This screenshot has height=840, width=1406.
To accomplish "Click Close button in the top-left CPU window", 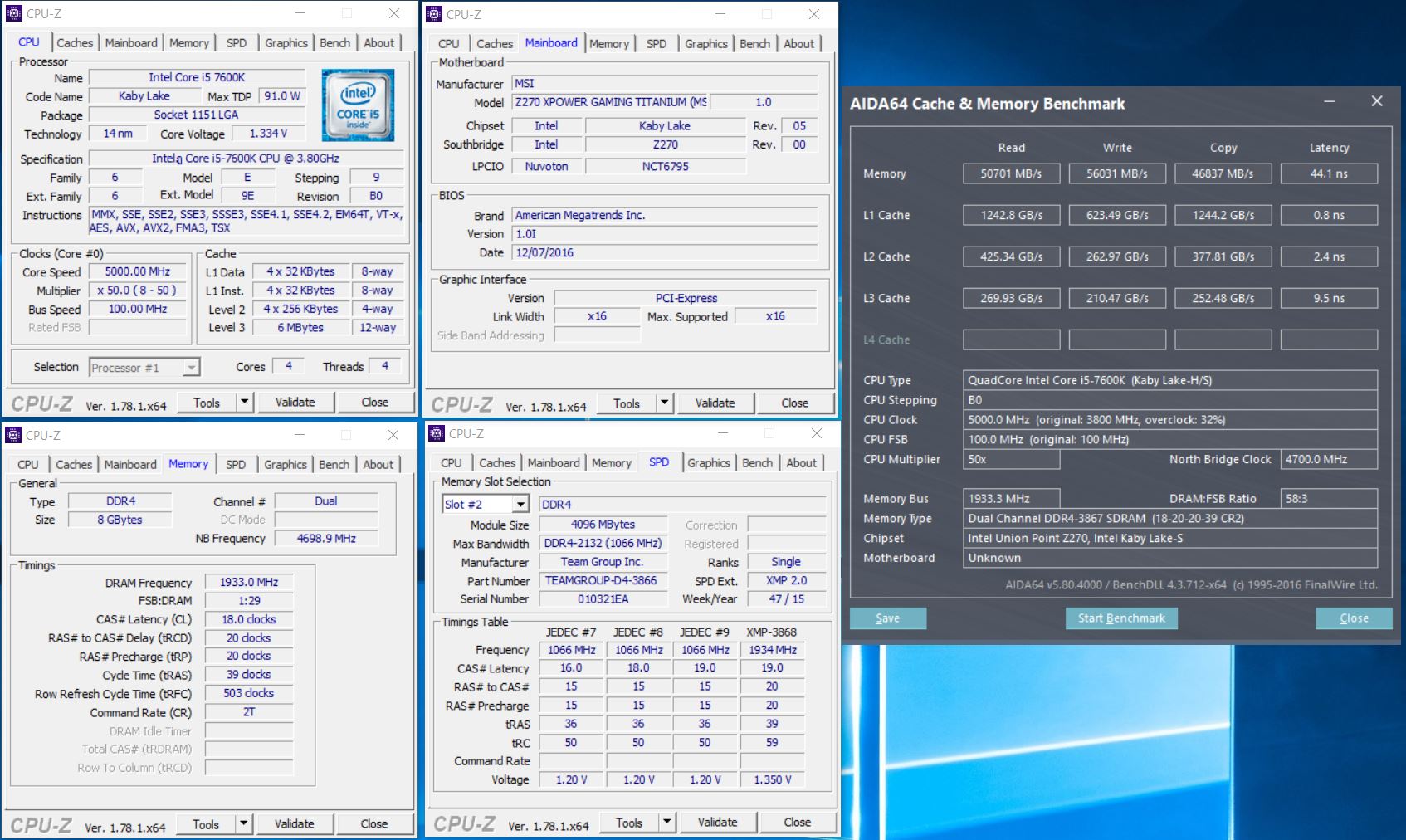I will coord(375,402).
